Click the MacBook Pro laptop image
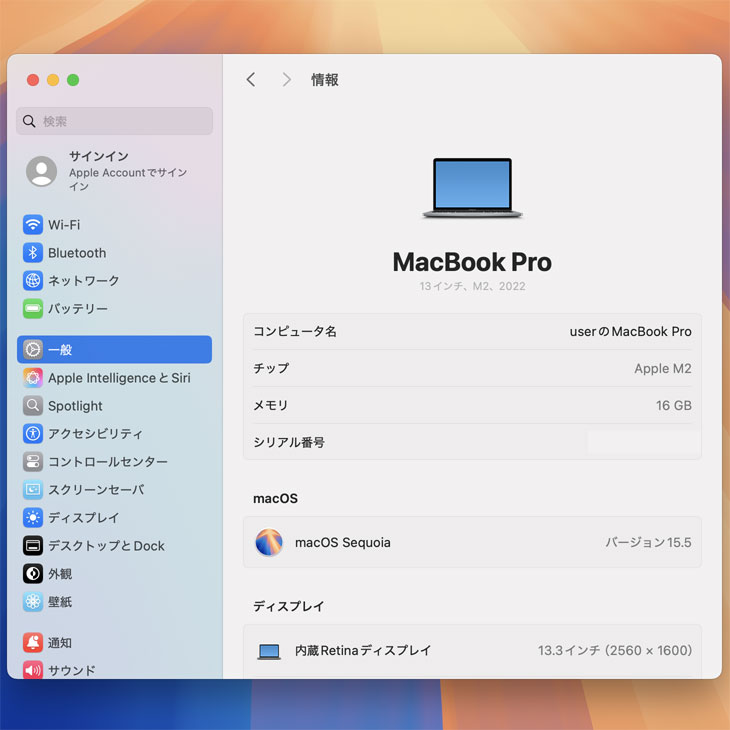This screenshot has height=730, width=730. point(472,188)
